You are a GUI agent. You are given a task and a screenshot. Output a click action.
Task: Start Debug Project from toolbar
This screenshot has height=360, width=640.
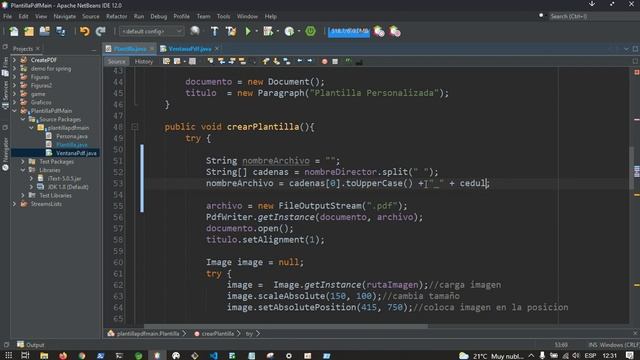pyautogui.click(x=268, y=31)
